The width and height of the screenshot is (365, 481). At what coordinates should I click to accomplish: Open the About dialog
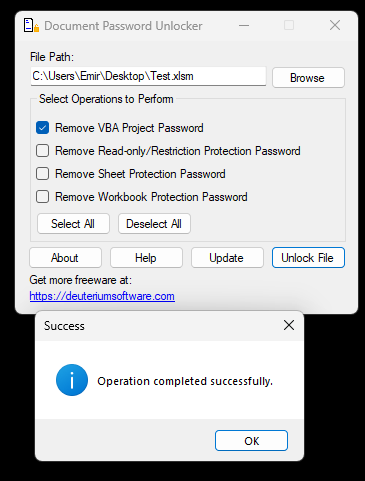[x=65, y=258]
